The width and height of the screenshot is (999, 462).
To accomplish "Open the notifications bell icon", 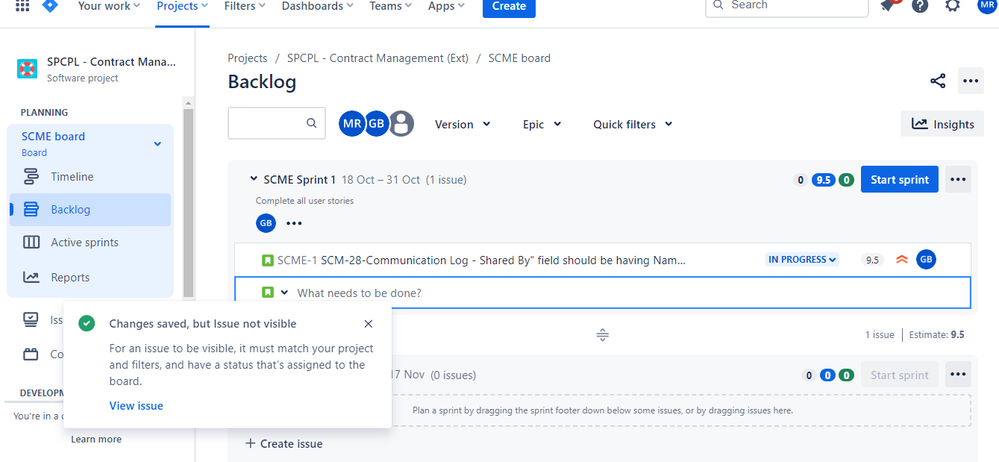I will pyautogui.click(x=888, y=6).
